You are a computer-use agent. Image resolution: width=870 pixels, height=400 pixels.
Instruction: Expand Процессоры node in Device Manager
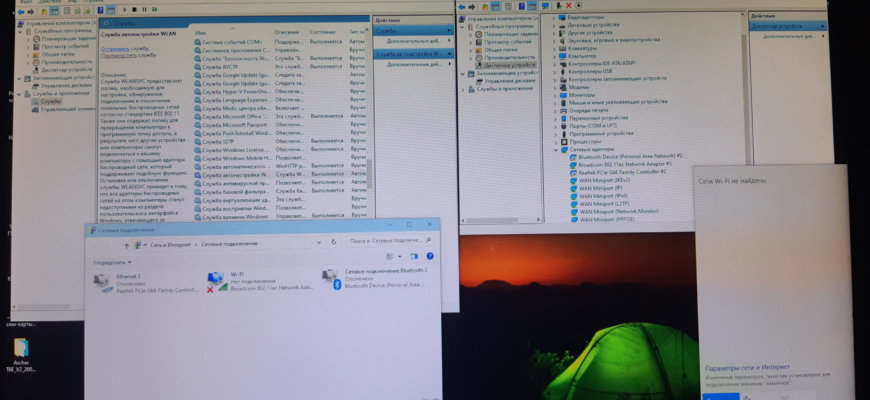[x=556, y=142]
